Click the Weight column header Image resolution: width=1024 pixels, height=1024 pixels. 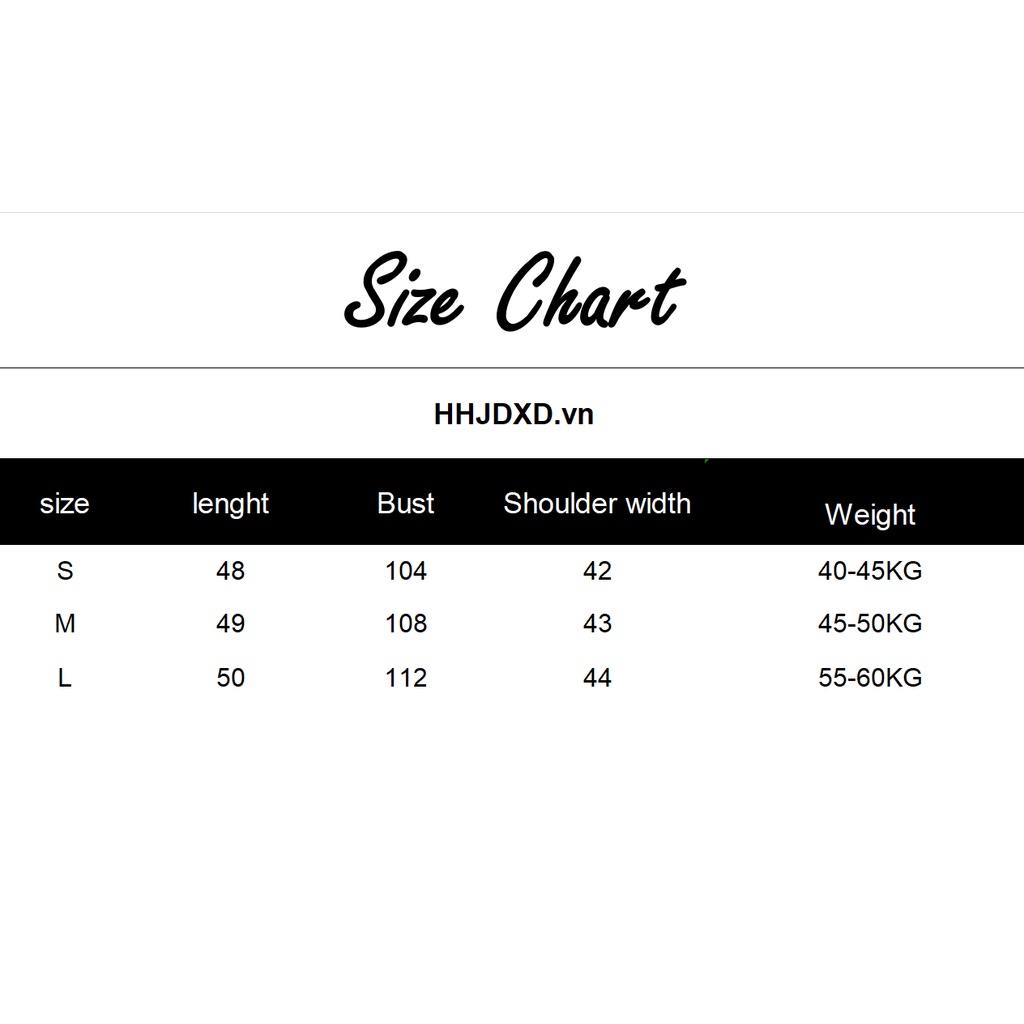(x=869, y=515)
